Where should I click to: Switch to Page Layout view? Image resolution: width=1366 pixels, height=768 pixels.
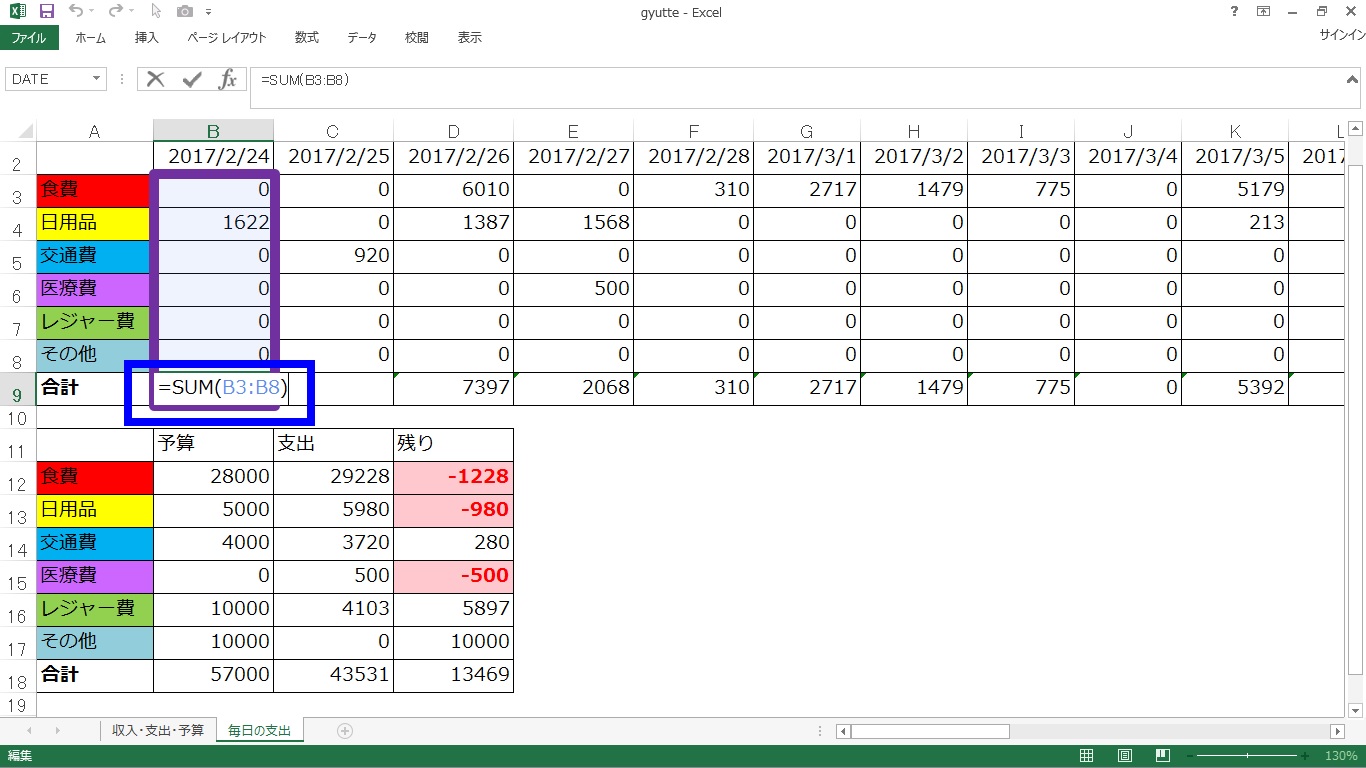click(1125, 756)
